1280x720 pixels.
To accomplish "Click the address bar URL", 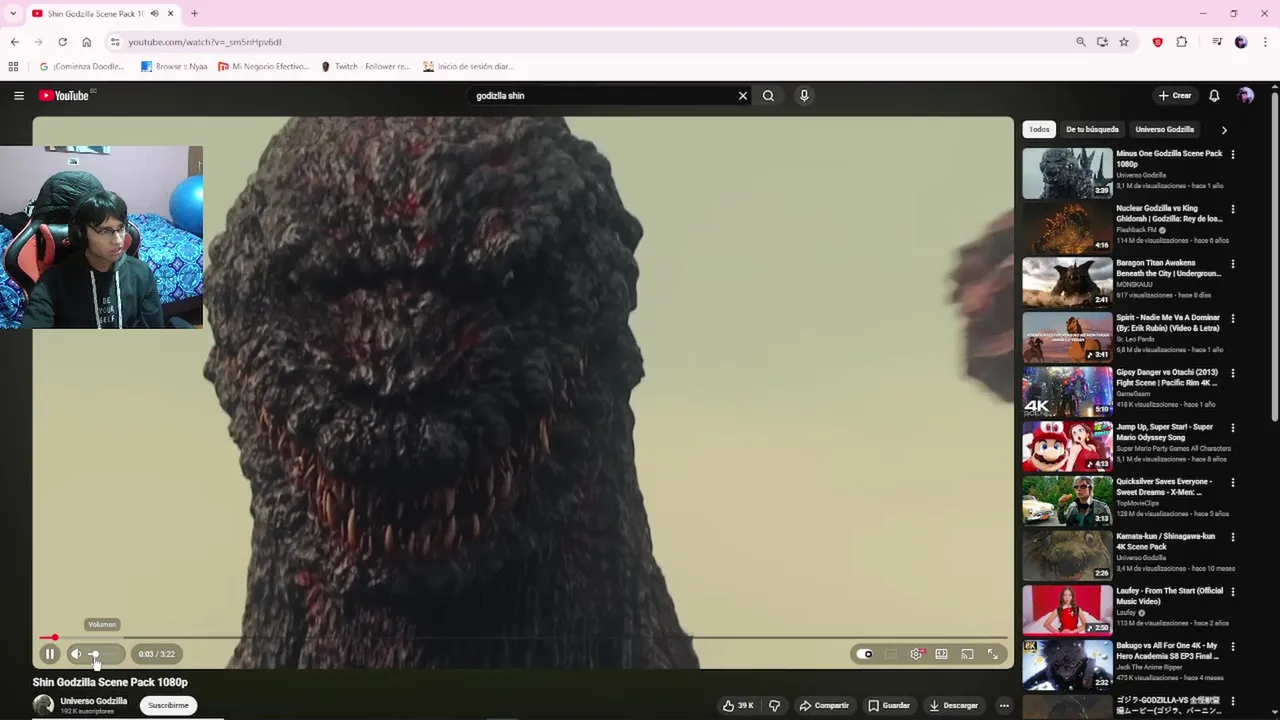I will pos(204,42).
